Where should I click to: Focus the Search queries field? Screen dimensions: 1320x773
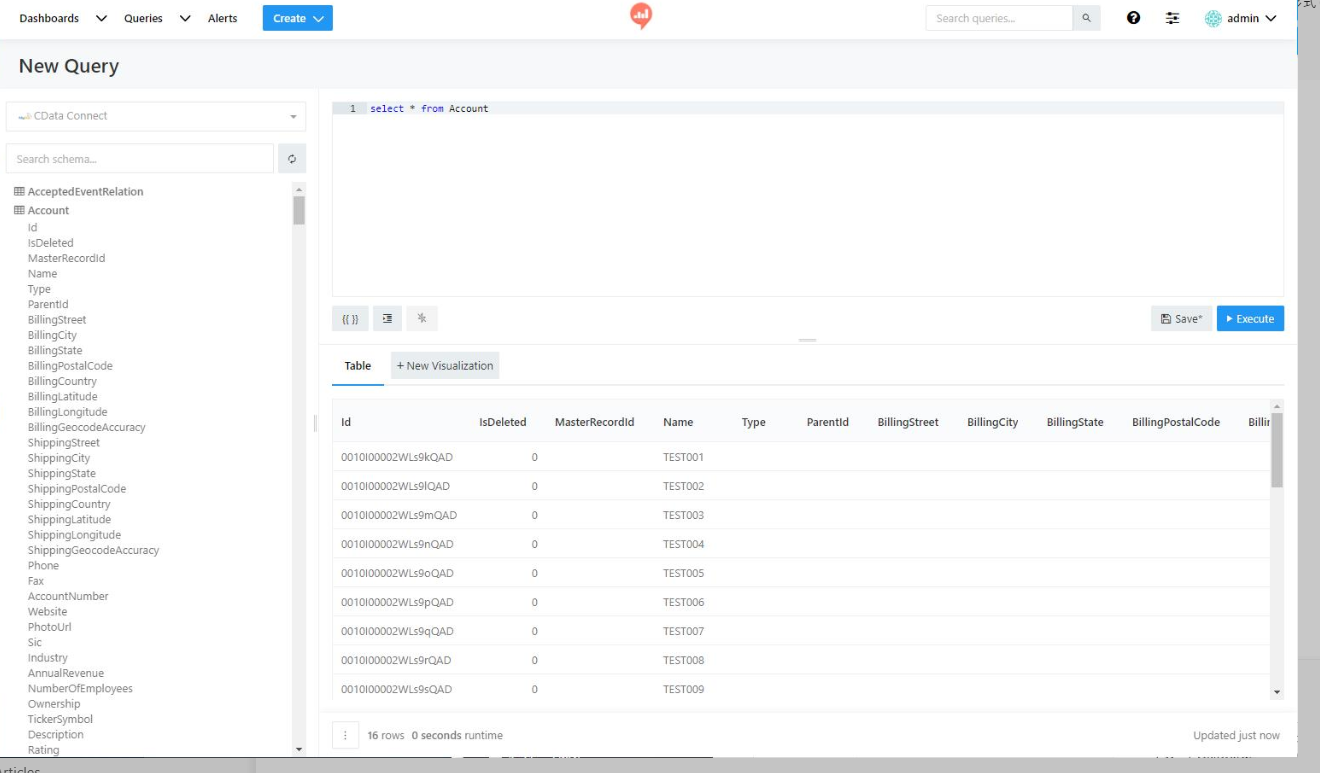[999, 18]
